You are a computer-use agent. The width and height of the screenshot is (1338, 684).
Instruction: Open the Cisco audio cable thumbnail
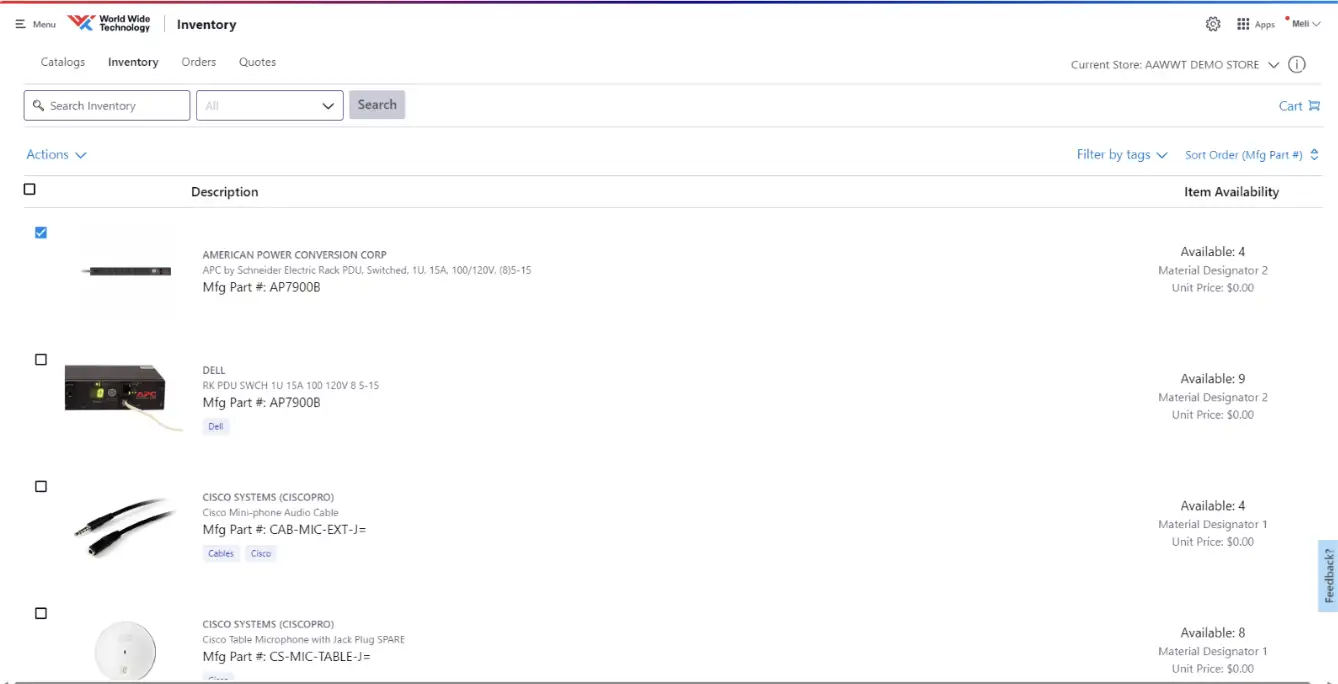(126, 528)
